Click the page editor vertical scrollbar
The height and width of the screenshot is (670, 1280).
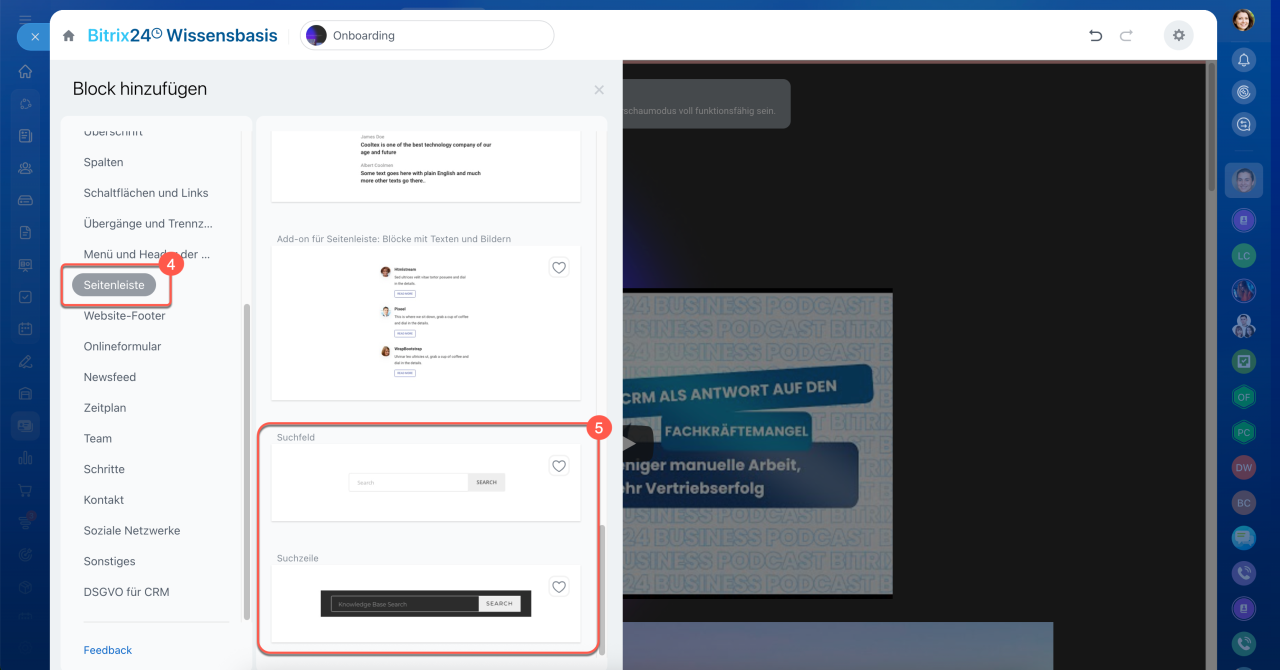[1212, 128]
